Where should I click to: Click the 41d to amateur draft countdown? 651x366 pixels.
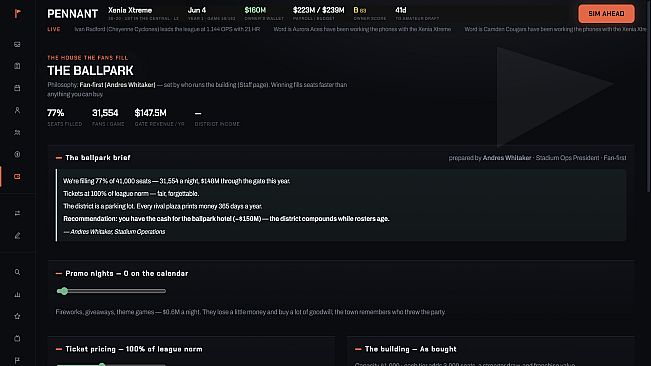click(x=401, y=10)
